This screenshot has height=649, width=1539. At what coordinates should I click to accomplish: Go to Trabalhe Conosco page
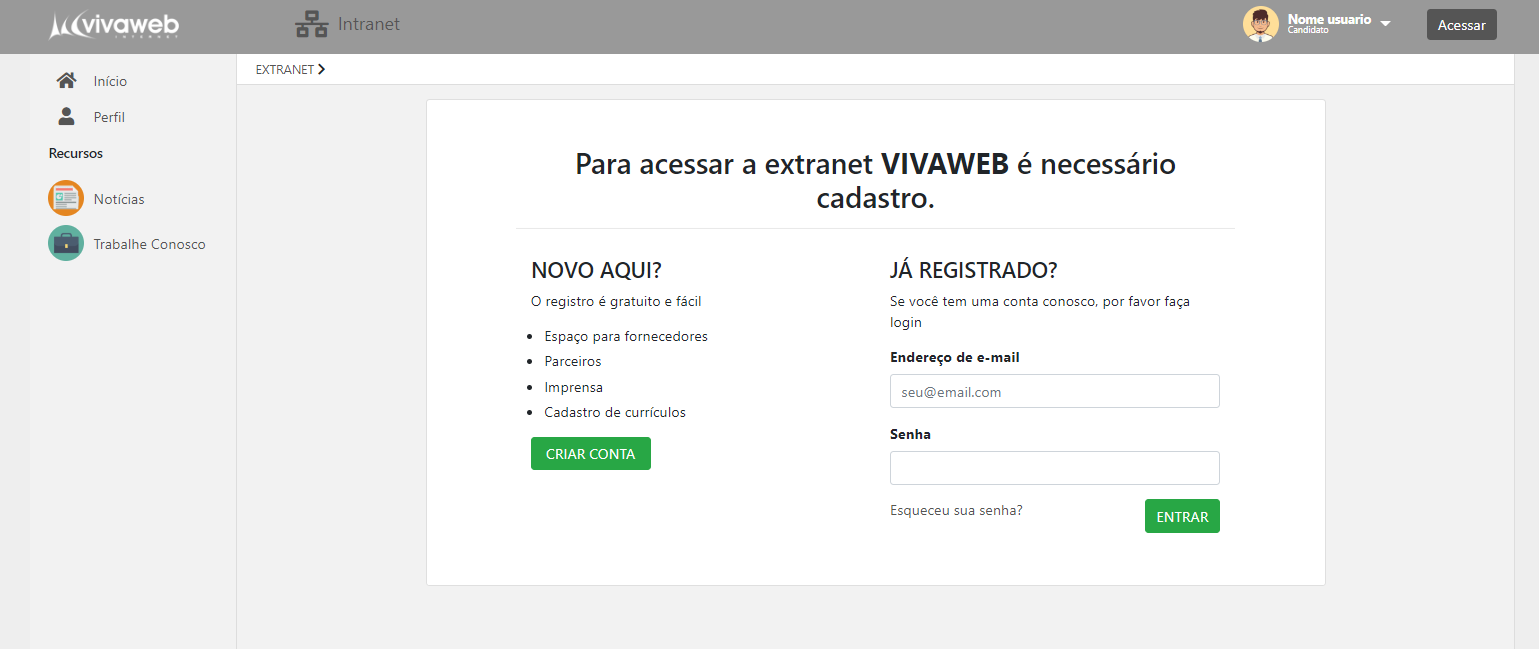click(x=149, y=244)
